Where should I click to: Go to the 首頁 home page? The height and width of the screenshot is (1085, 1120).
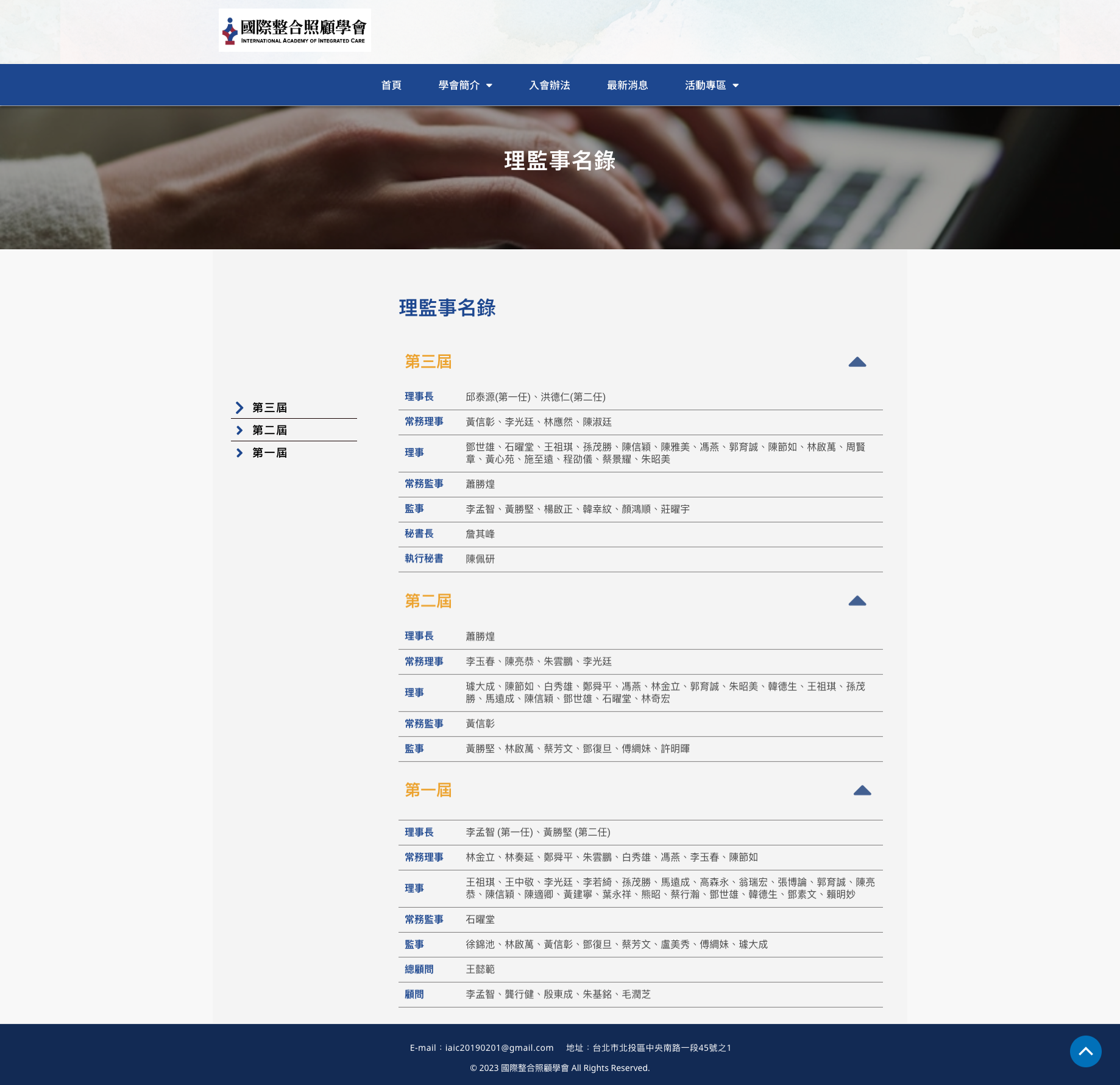(x=391, y=85)
